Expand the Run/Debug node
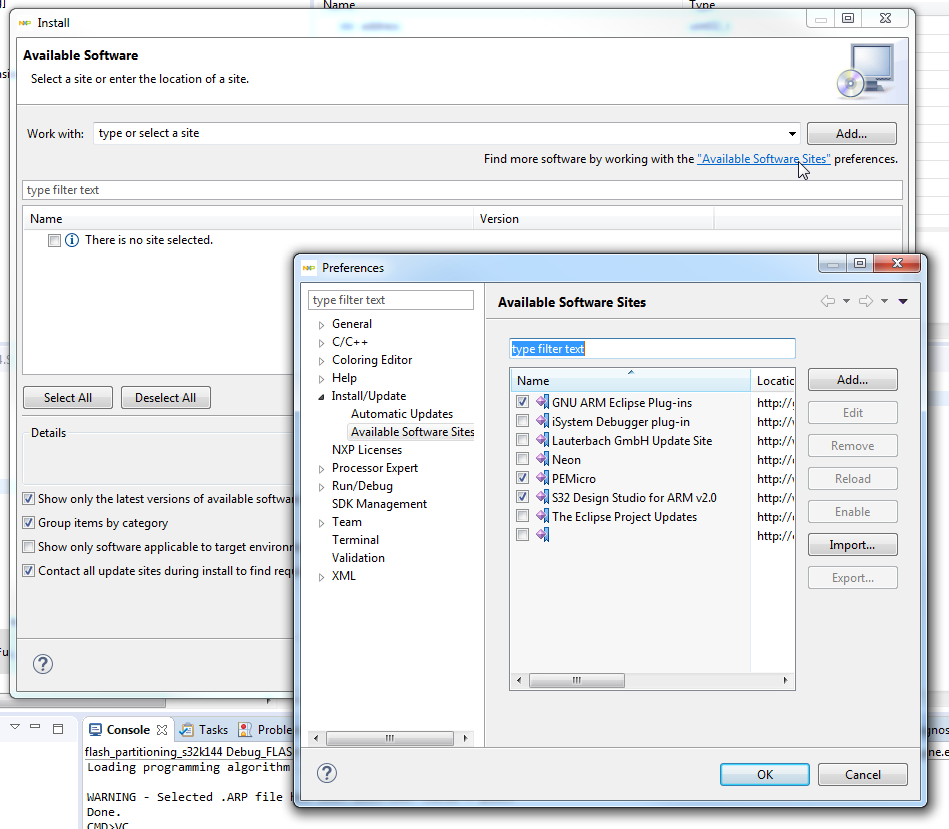Screen dimensions: 949x829 click(x=321, y=487)
